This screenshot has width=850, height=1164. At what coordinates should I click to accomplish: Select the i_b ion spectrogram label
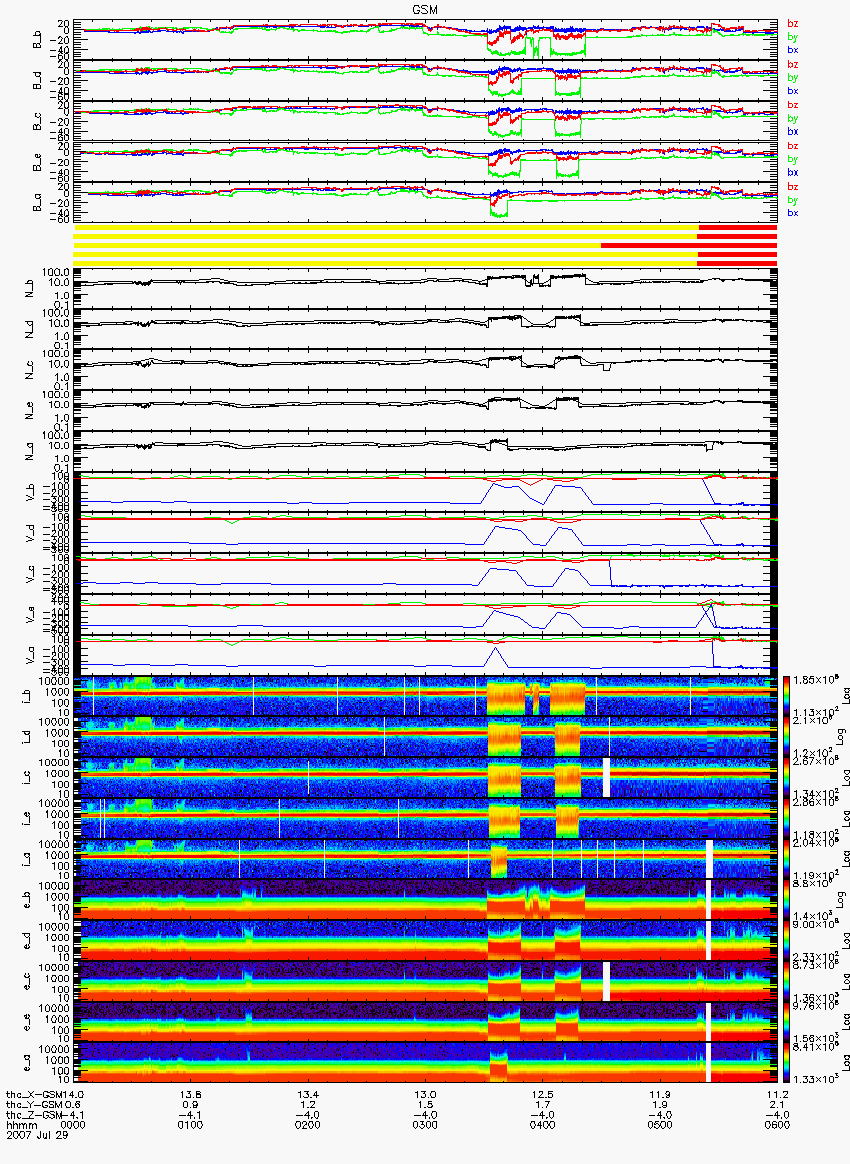pos(27,696)
